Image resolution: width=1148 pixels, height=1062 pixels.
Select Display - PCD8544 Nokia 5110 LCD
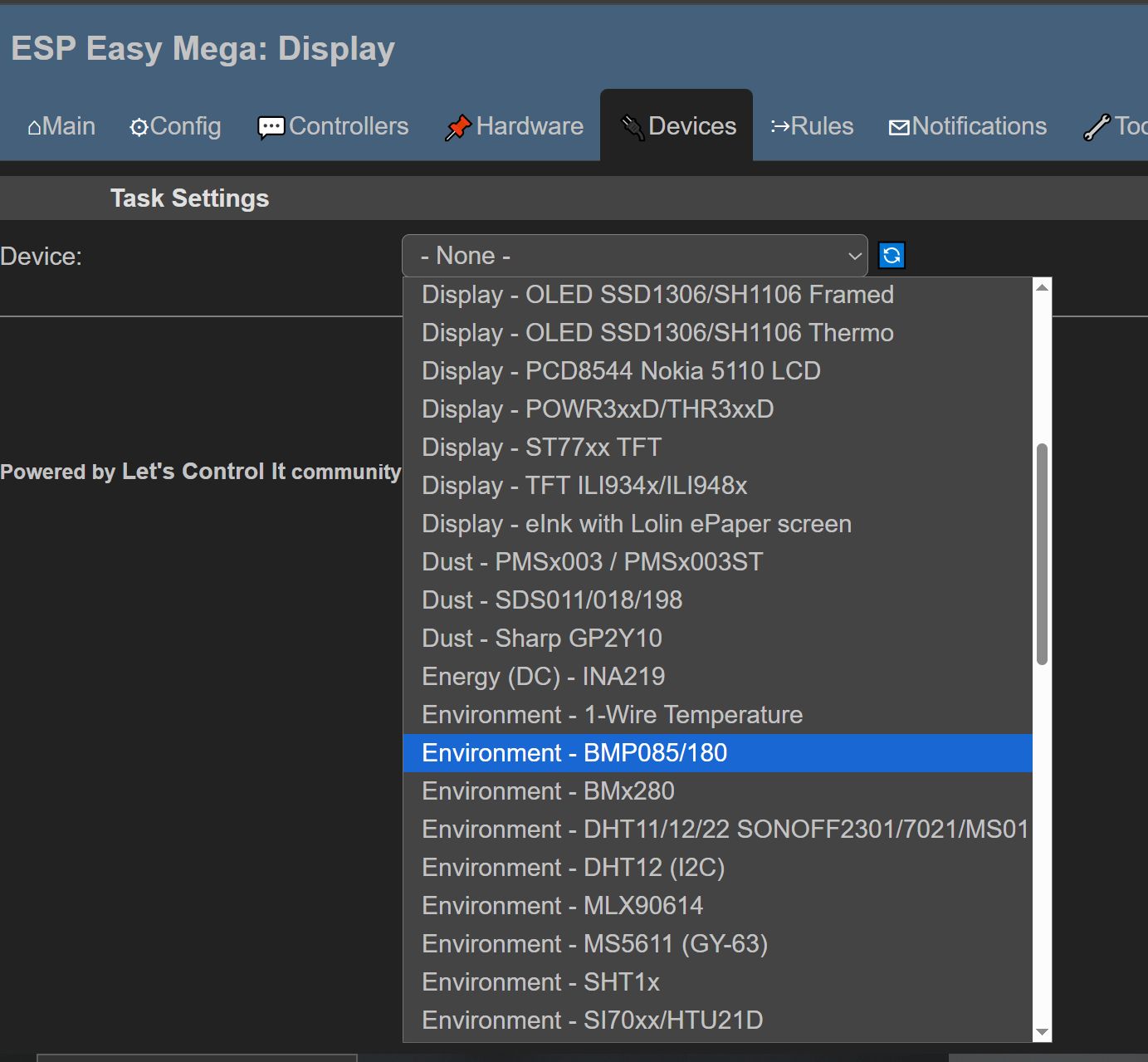pyautogui.click(x=621, y=371)
